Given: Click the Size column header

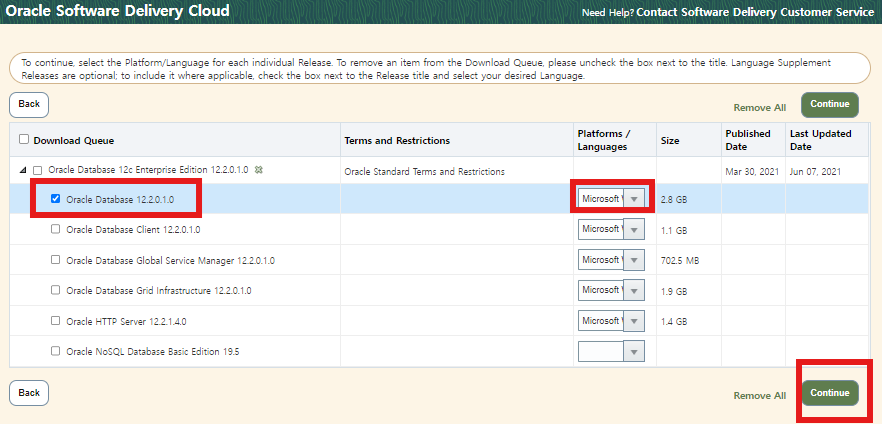Looking at the screenshot, I should click(670, 141).
